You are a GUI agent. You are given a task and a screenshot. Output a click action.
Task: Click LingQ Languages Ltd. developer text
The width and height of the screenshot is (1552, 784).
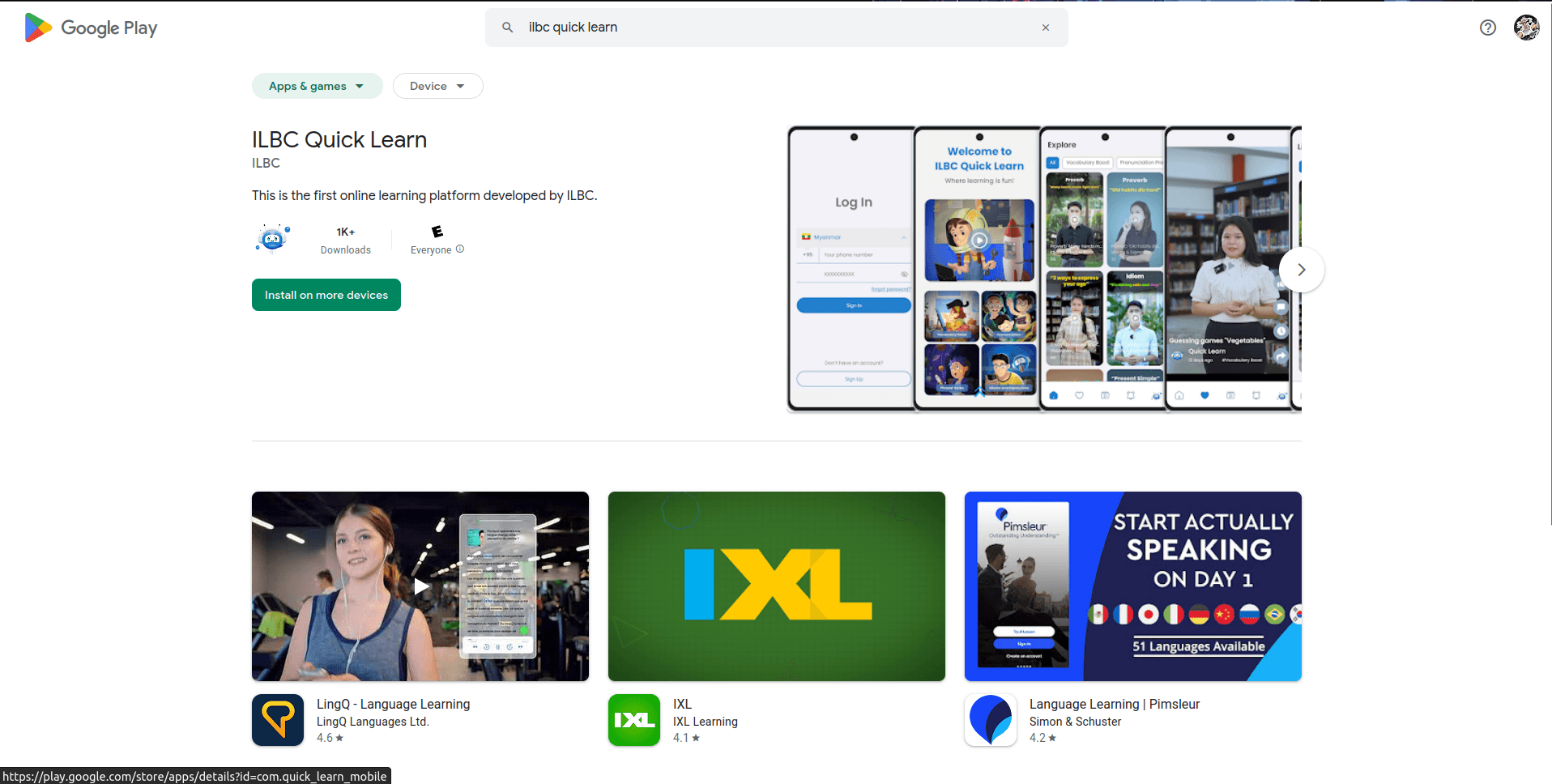(x=373, y=722)
